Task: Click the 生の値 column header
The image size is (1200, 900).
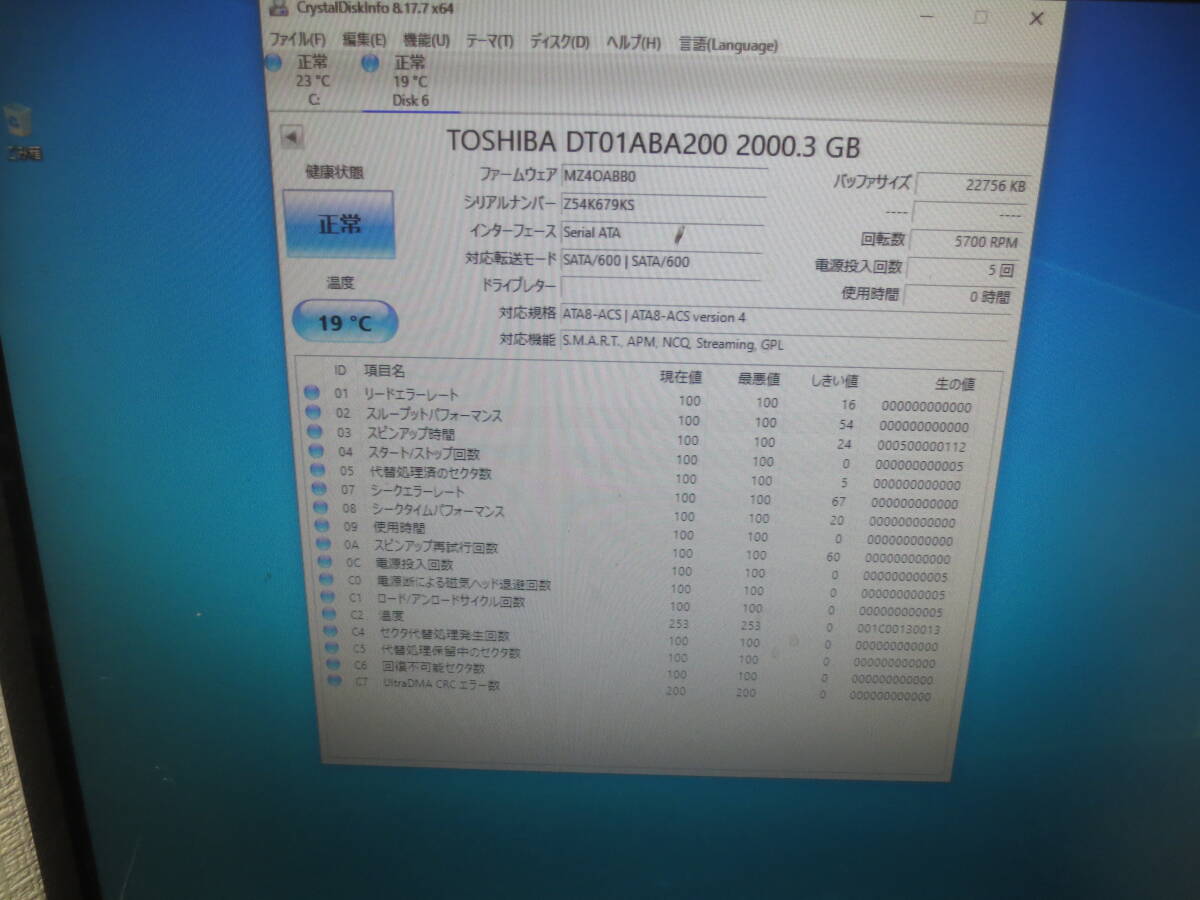Action: click(954, 384)
